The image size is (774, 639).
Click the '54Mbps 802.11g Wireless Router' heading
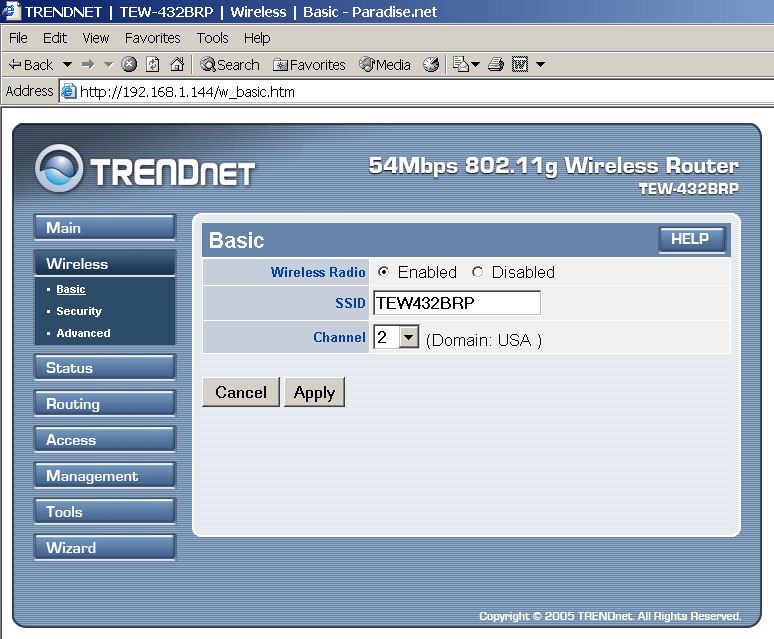(554, 165)
